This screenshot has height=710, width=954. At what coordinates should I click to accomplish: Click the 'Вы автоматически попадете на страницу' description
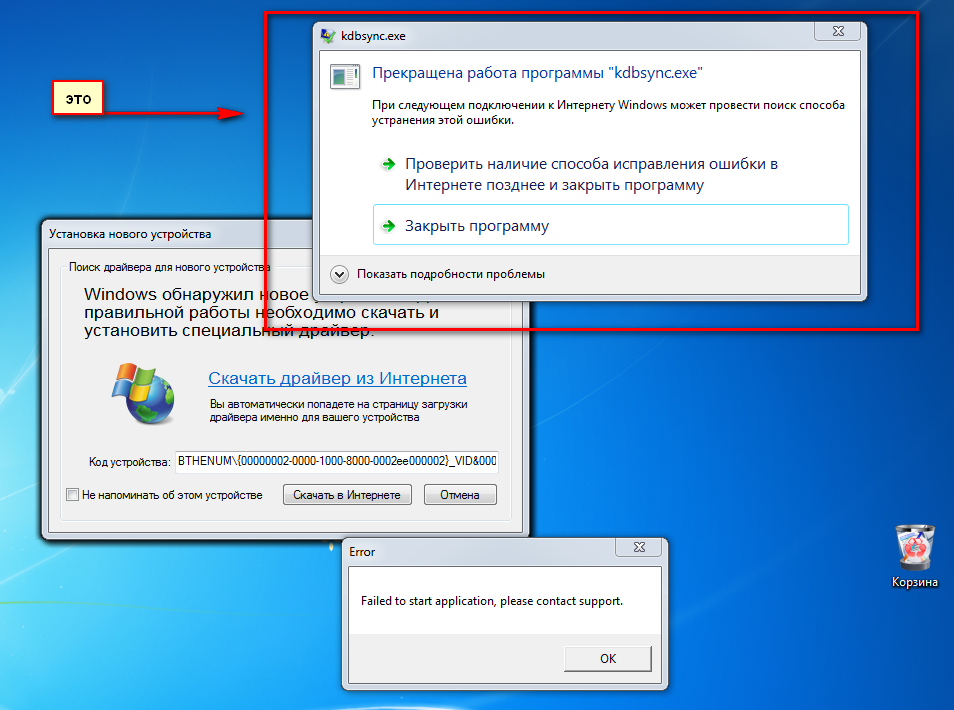click(x=338, y=411)
